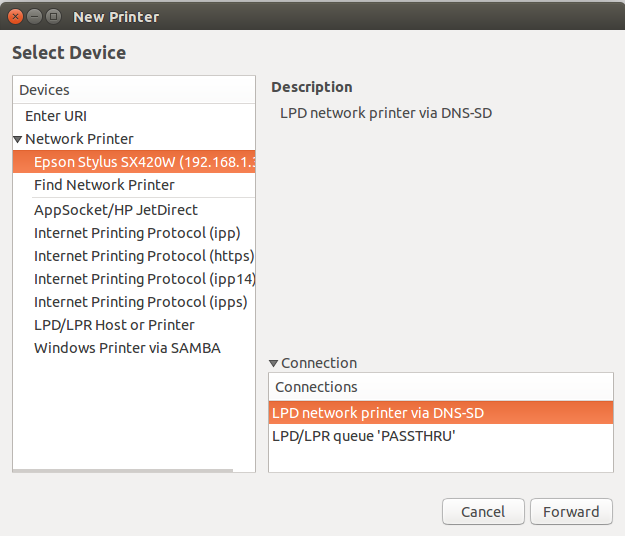Image resolution: width=625 pixels, height=536 pixels.
Task: Pick Internet Printing Protocol (https)
Action: [x=144, y=256]
